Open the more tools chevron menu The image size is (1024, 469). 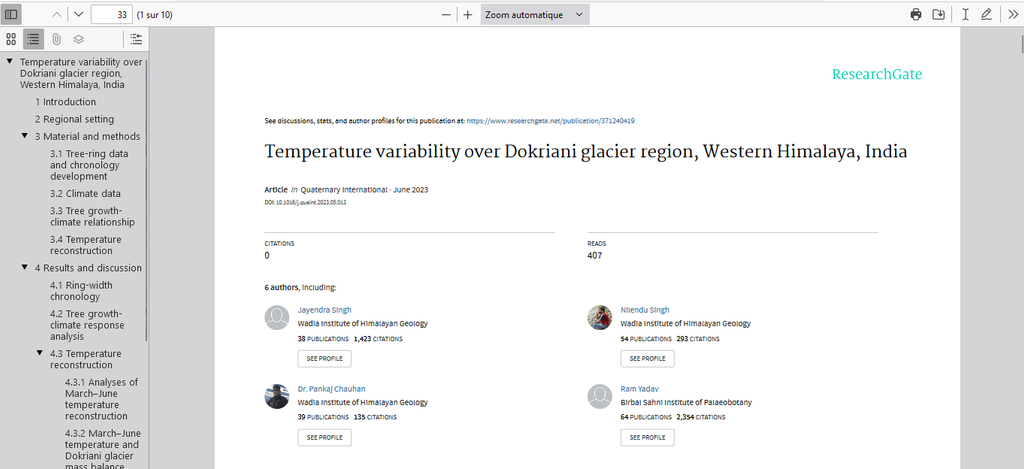click(1011, 14)
